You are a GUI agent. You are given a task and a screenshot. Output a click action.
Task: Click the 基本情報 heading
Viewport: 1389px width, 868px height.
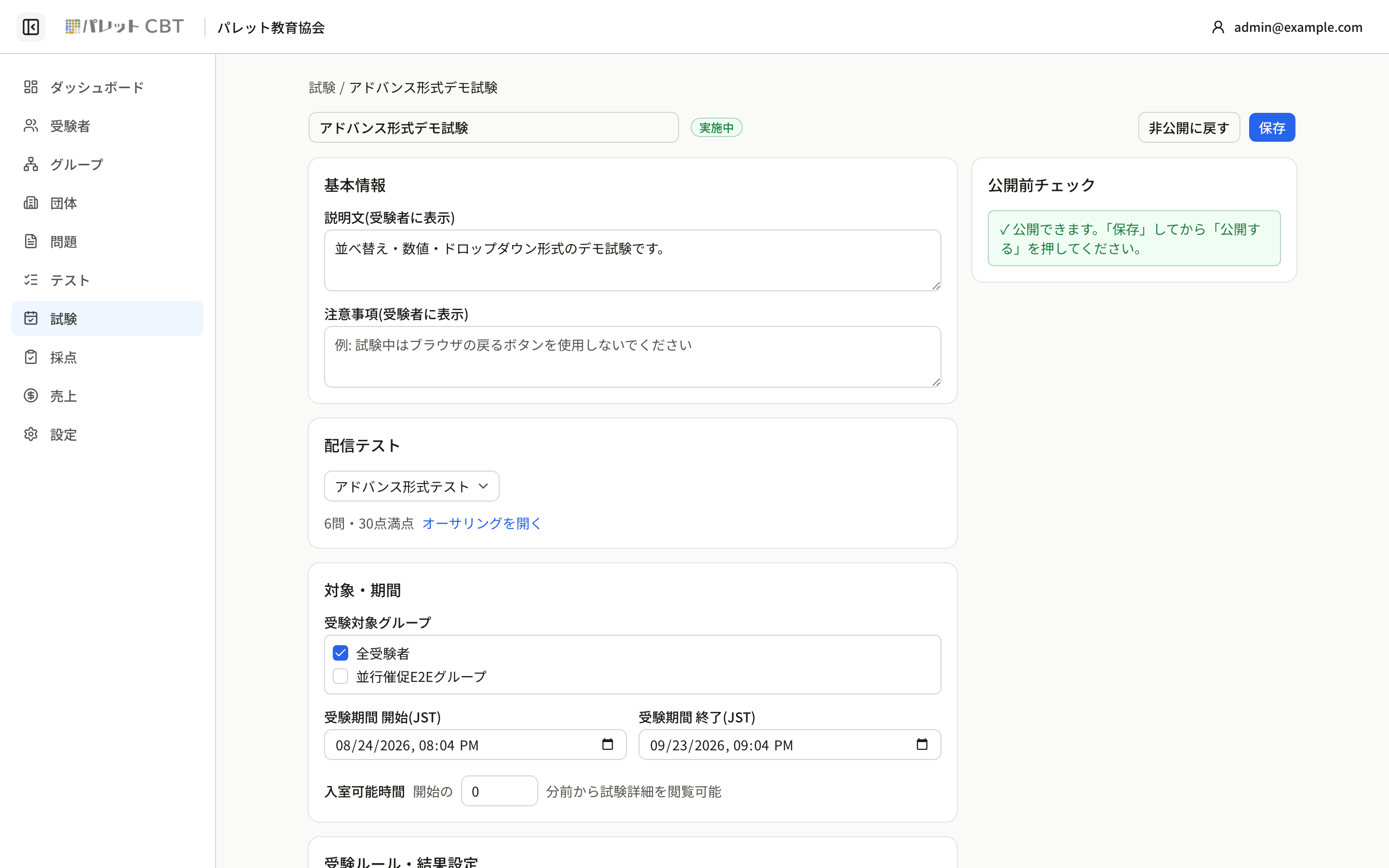(x=354, y=185)
